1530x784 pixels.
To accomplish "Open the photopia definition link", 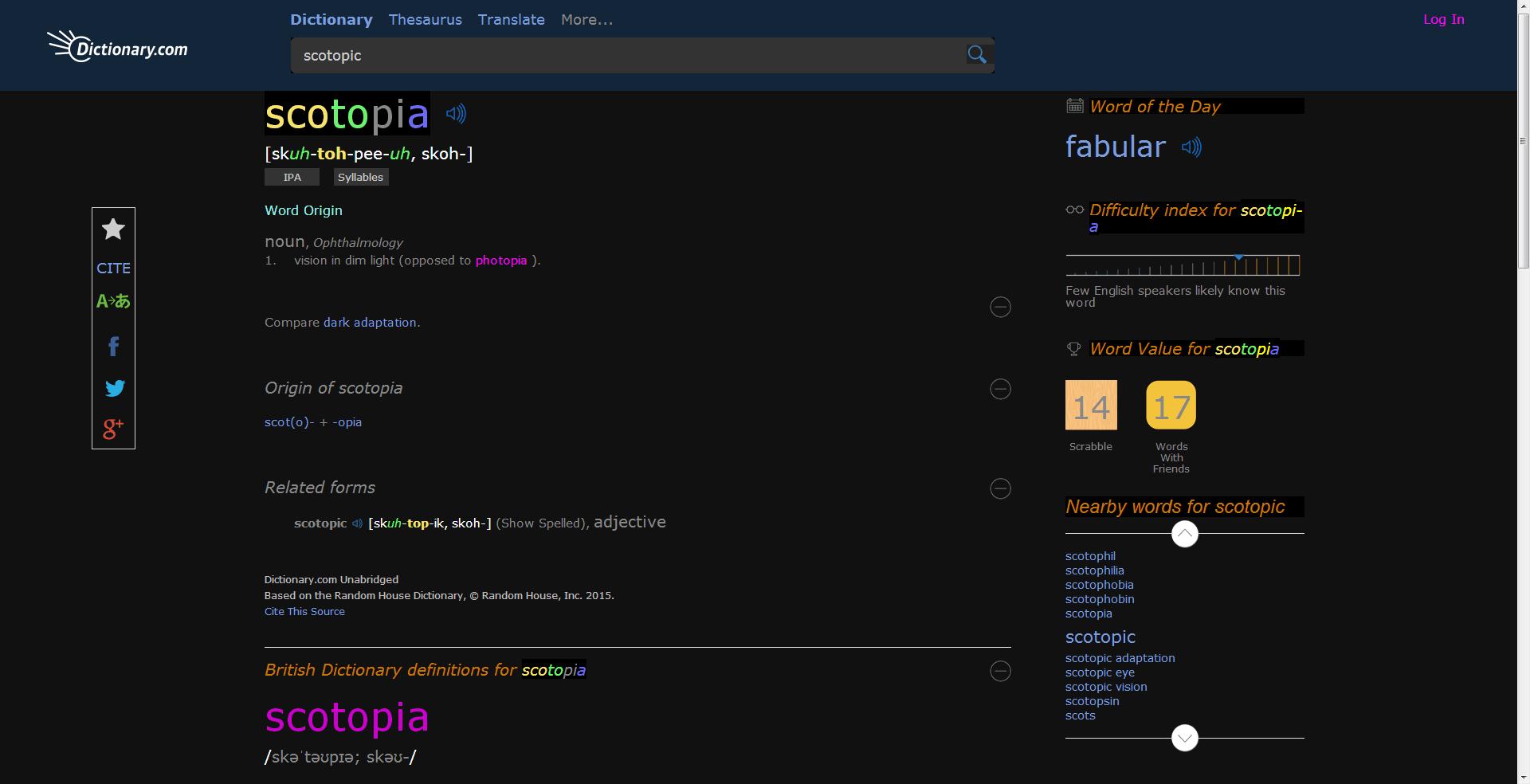I will pos(501,260).
